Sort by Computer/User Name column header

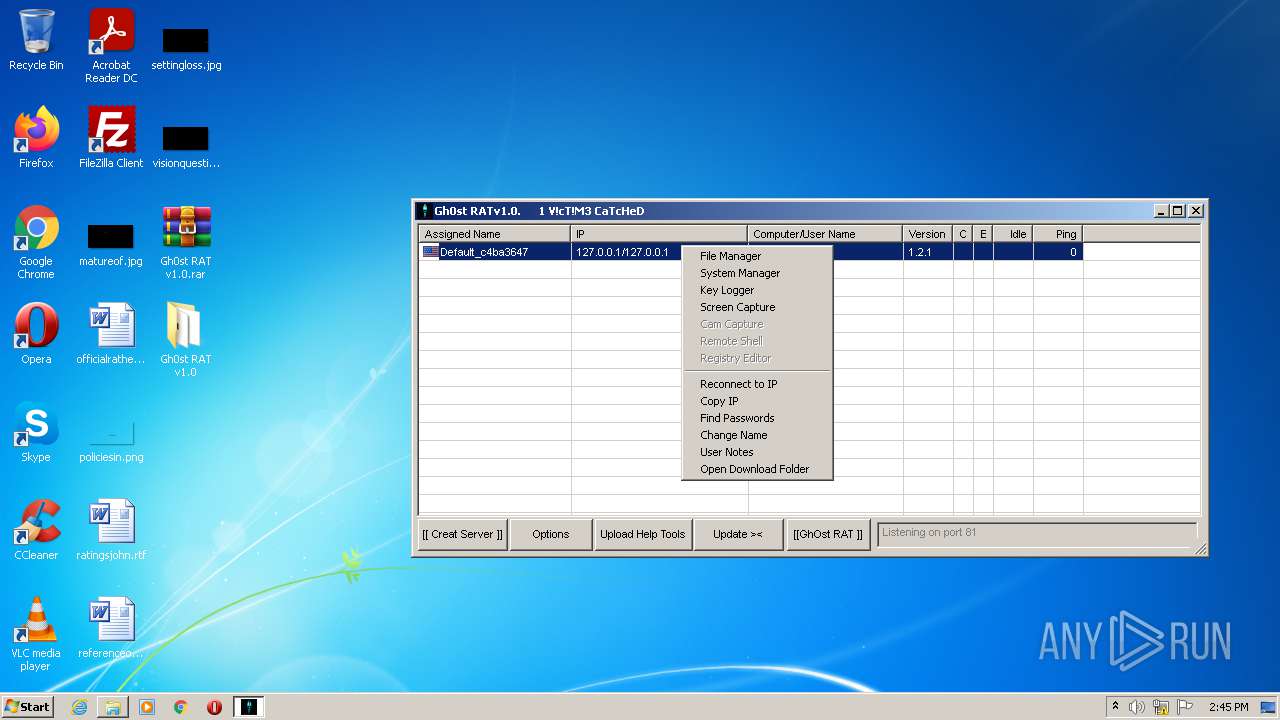click(825, 234)
